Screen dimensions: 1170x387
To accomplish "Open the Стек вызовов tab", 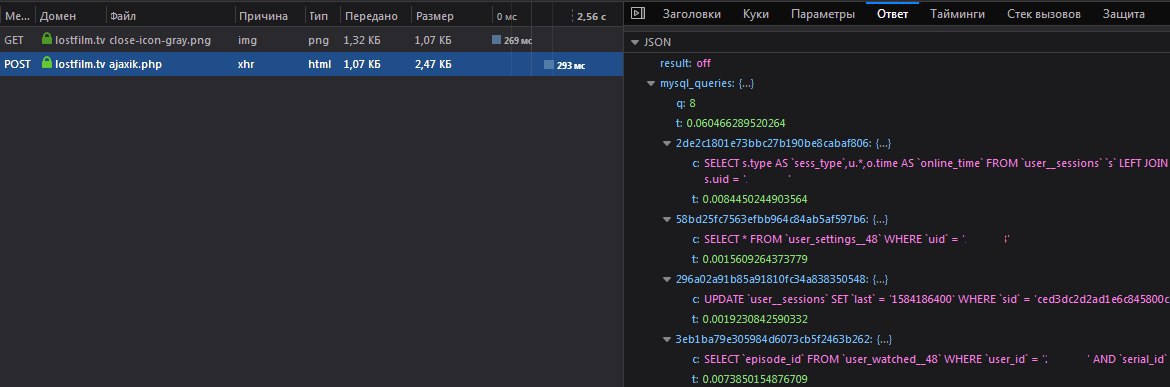I will 1043,13.
